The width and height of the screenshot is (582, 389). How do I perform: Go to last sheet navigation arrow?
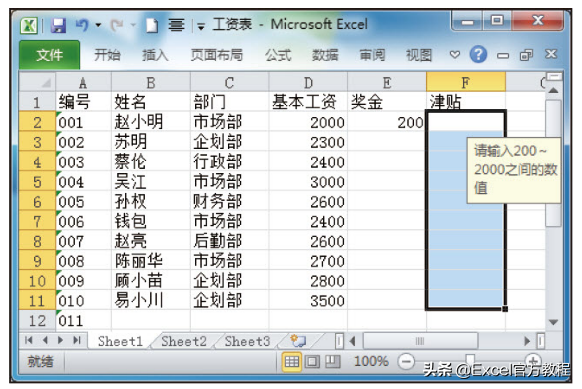pos(76,340)
